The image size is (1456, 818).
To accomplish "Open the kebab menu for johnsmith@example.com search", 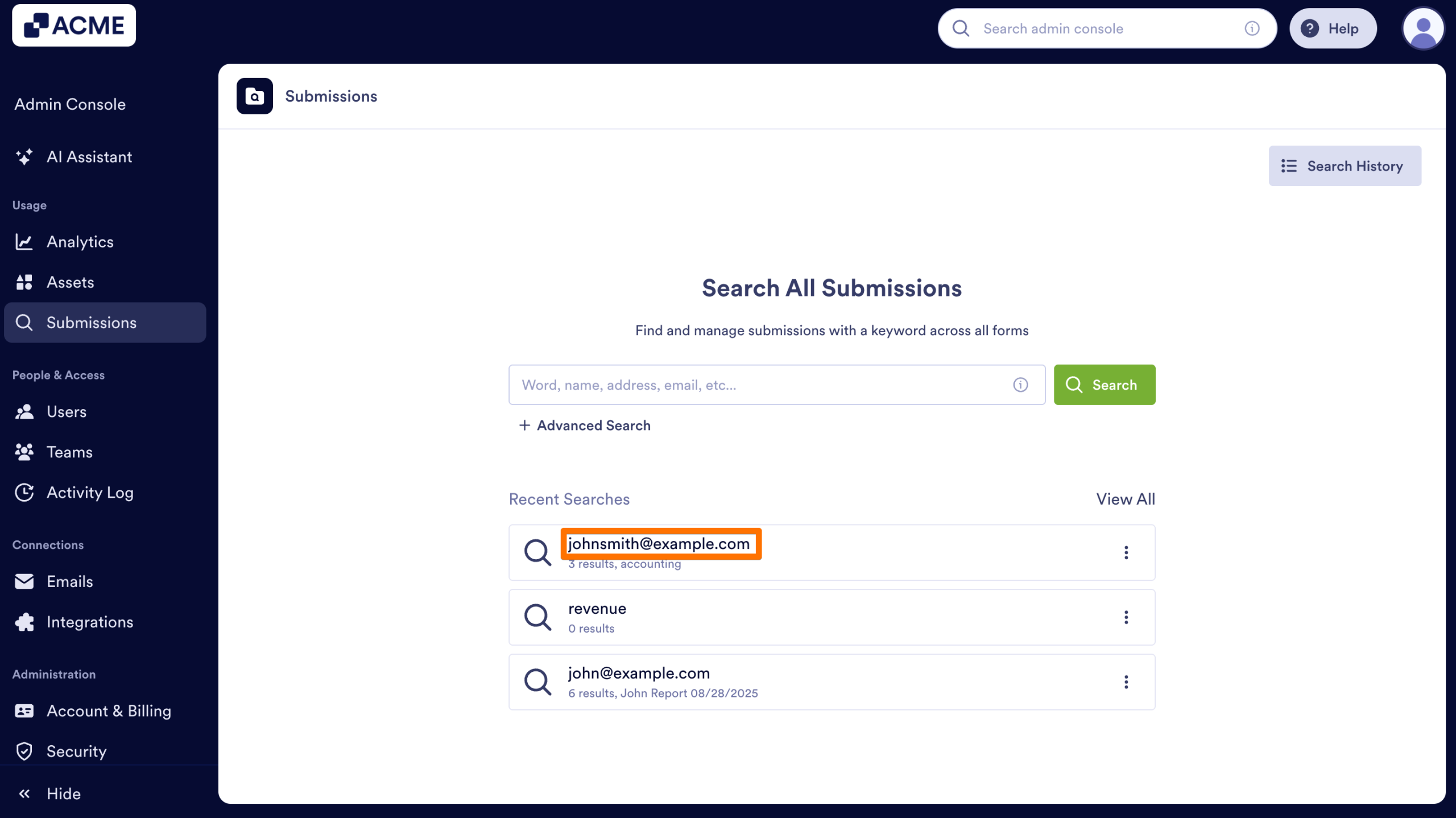I will click(x=1127, y=552).
